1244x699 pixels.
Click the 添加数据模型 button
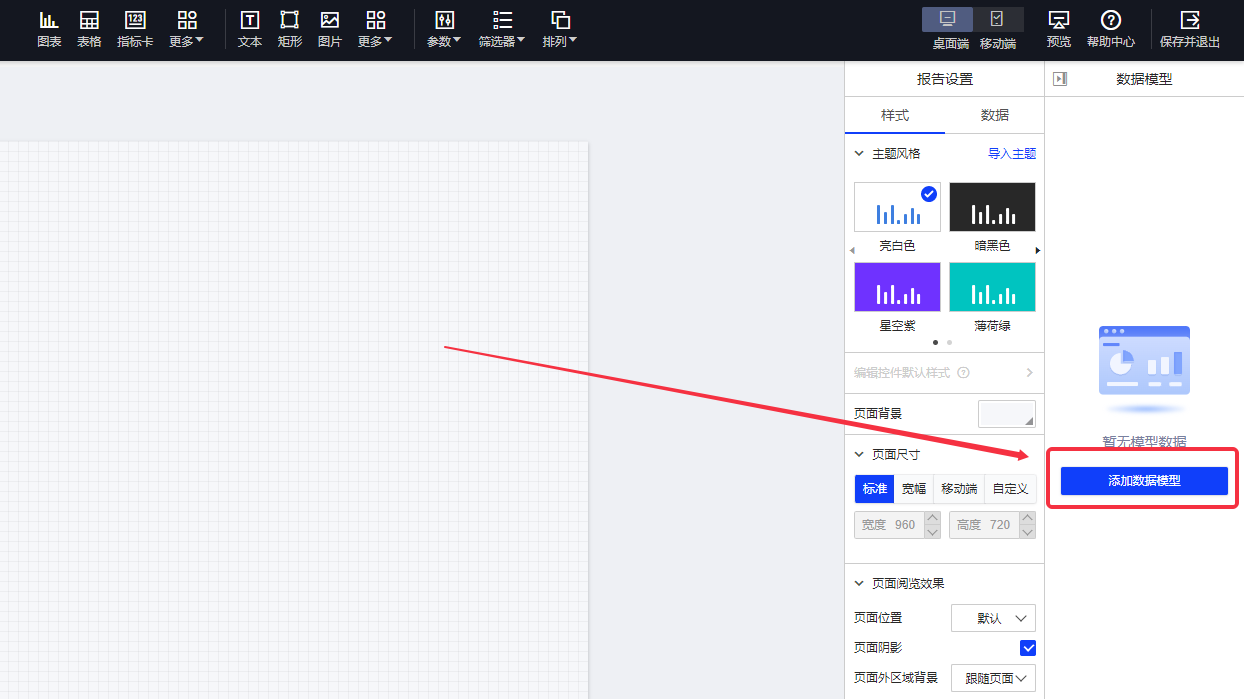(1144, 481)
